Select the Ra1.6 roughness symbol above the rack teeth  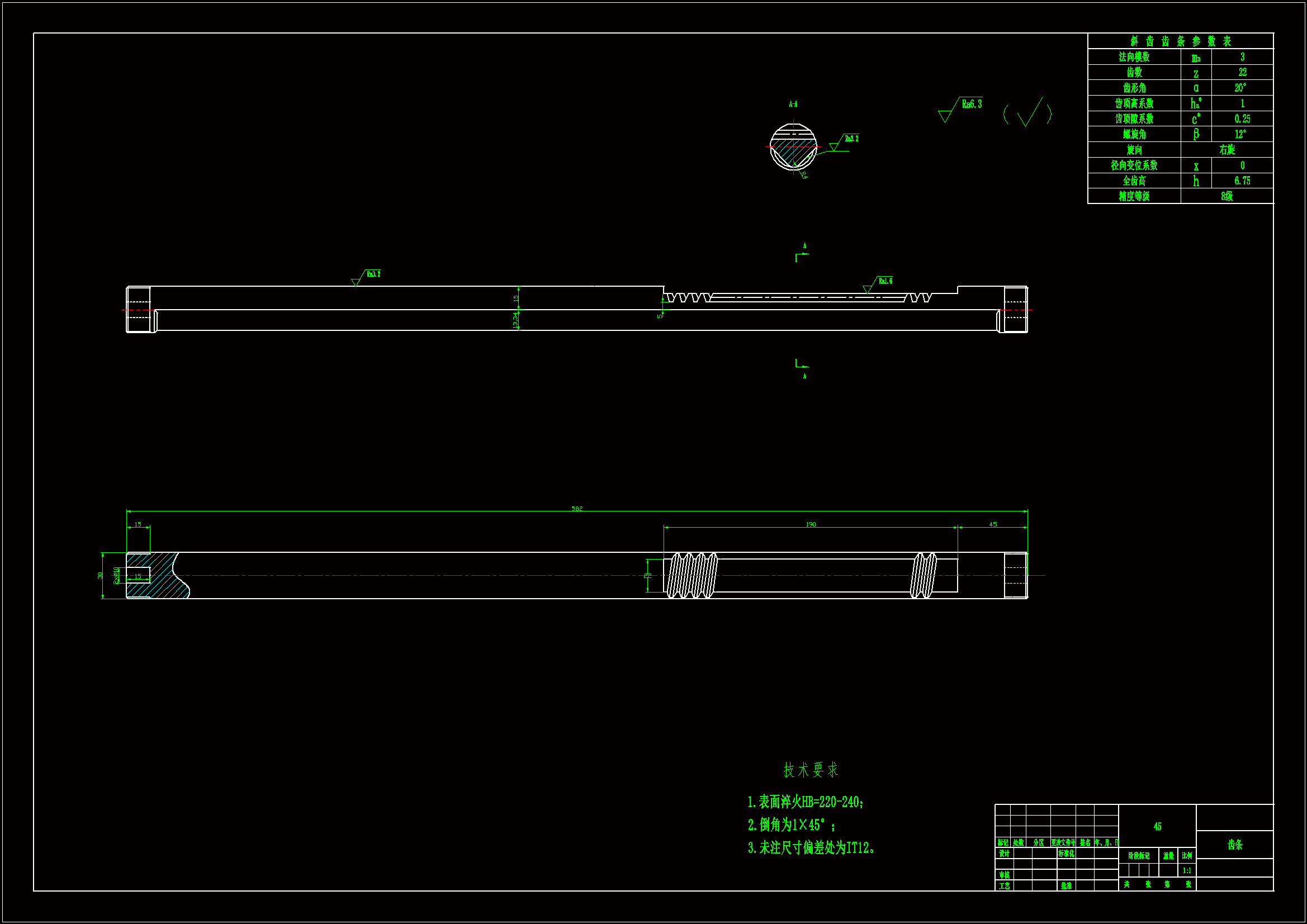(878, 283)
